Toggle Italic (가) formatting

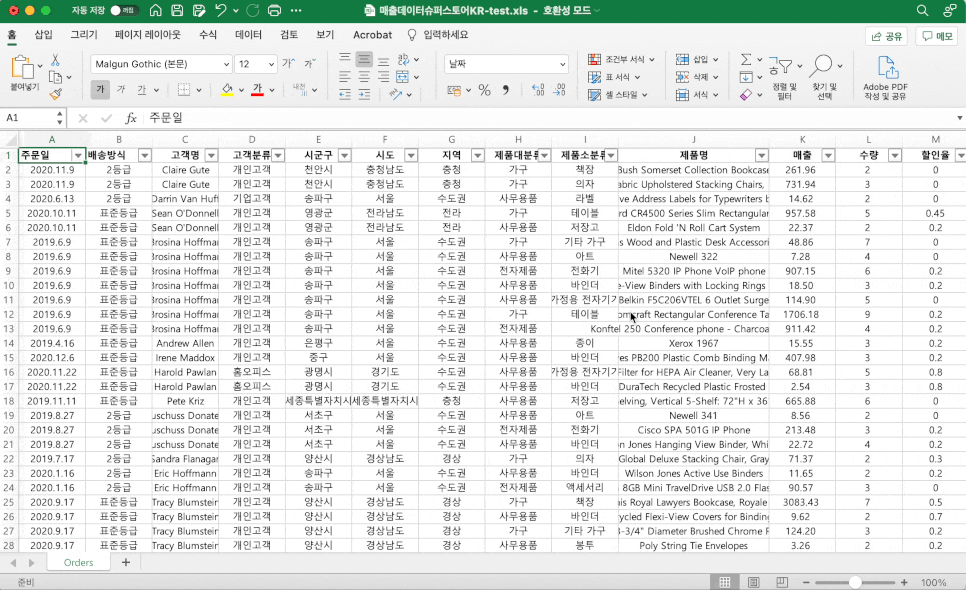pos(121,90)
